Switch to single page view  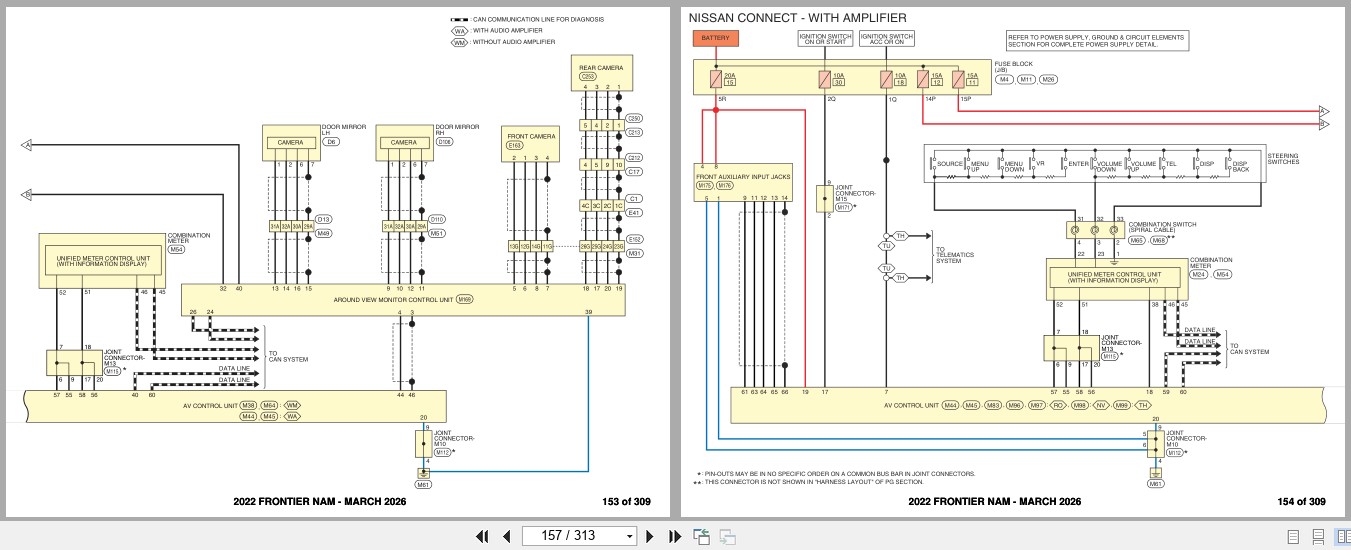point(1293,536)
